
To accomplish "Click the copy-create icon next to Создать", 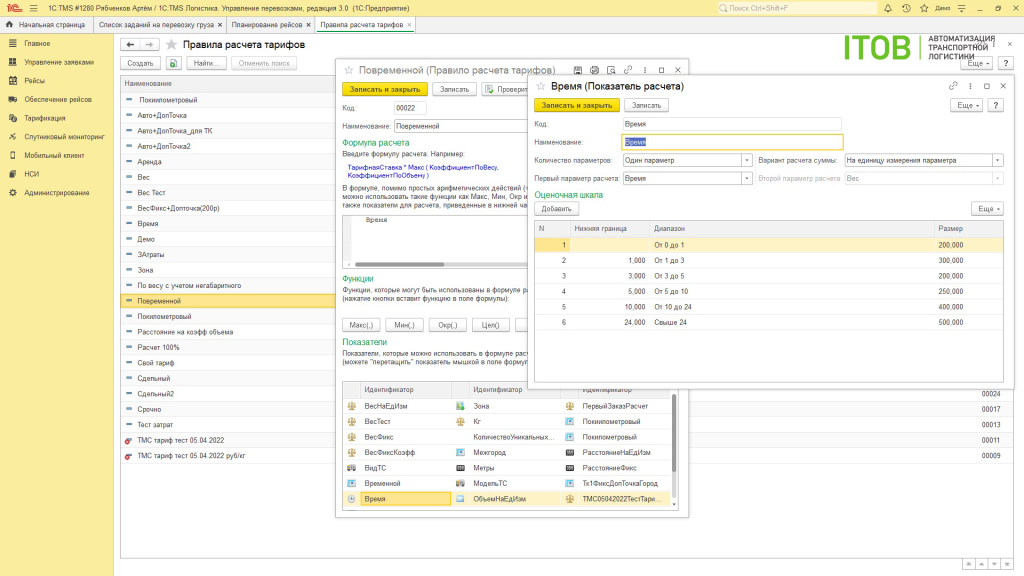I will (x=173, y=63).
